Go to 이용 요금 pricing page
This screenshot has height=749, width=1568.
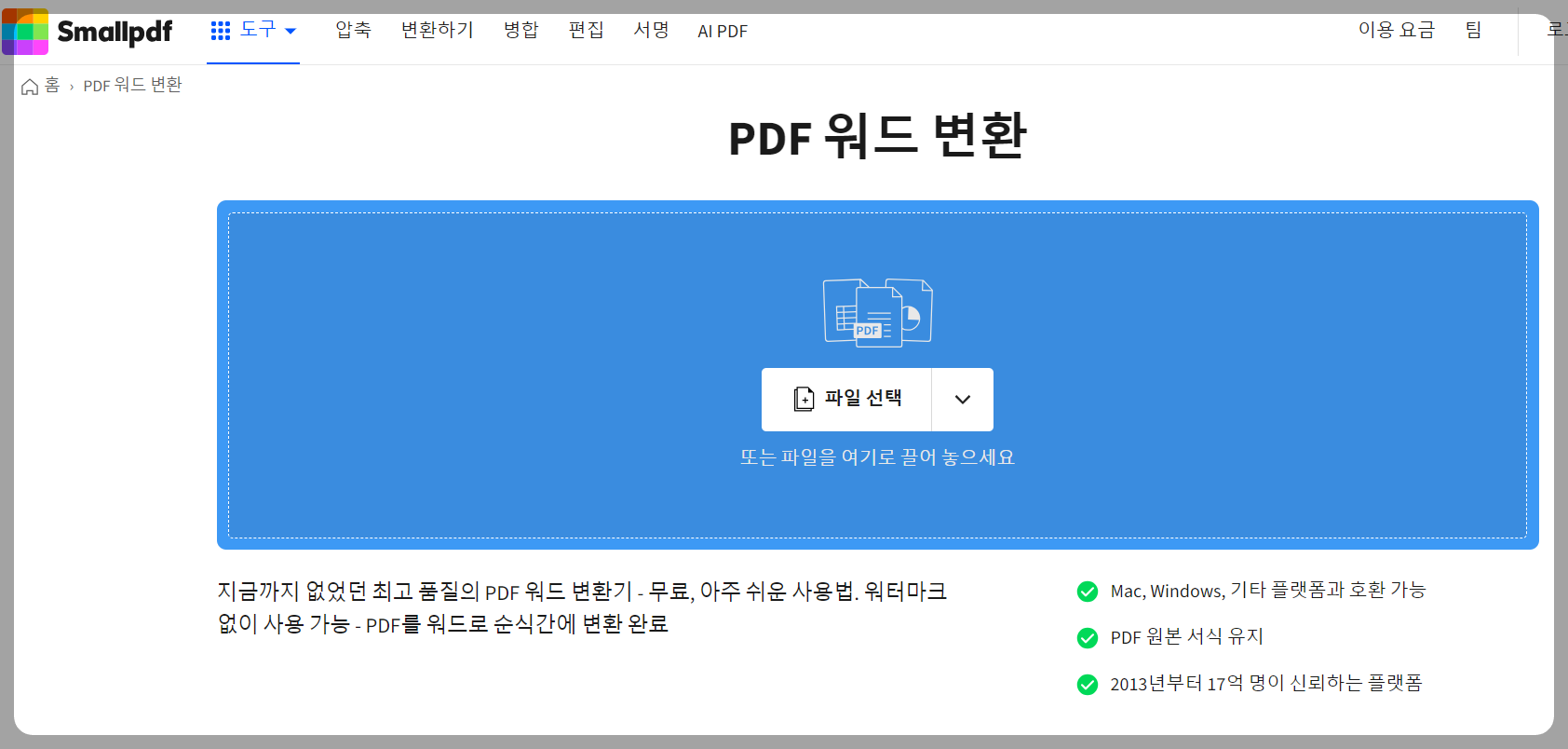pyautogui.click(x=1397, y=31)
